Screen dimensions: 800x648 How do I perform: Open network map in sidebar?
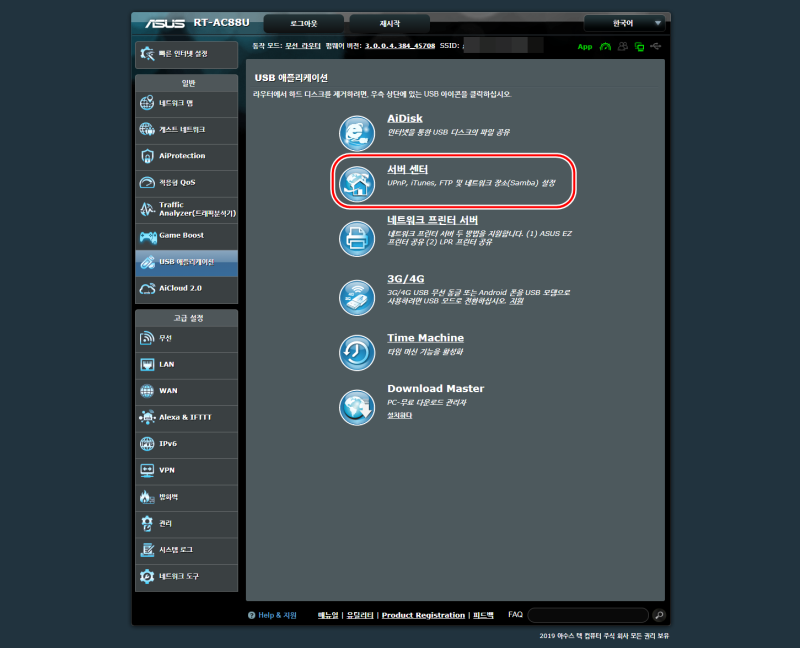186,104
